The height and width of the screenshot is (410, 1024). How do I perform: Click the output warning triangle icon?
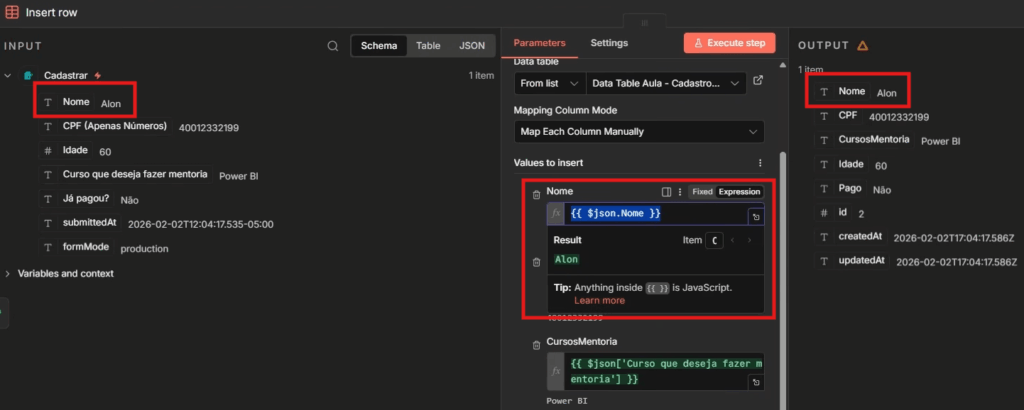(862, 46)
